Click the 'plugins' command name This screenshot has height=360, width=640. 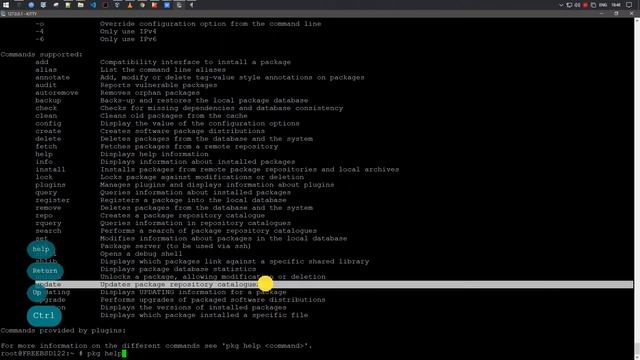50,185
